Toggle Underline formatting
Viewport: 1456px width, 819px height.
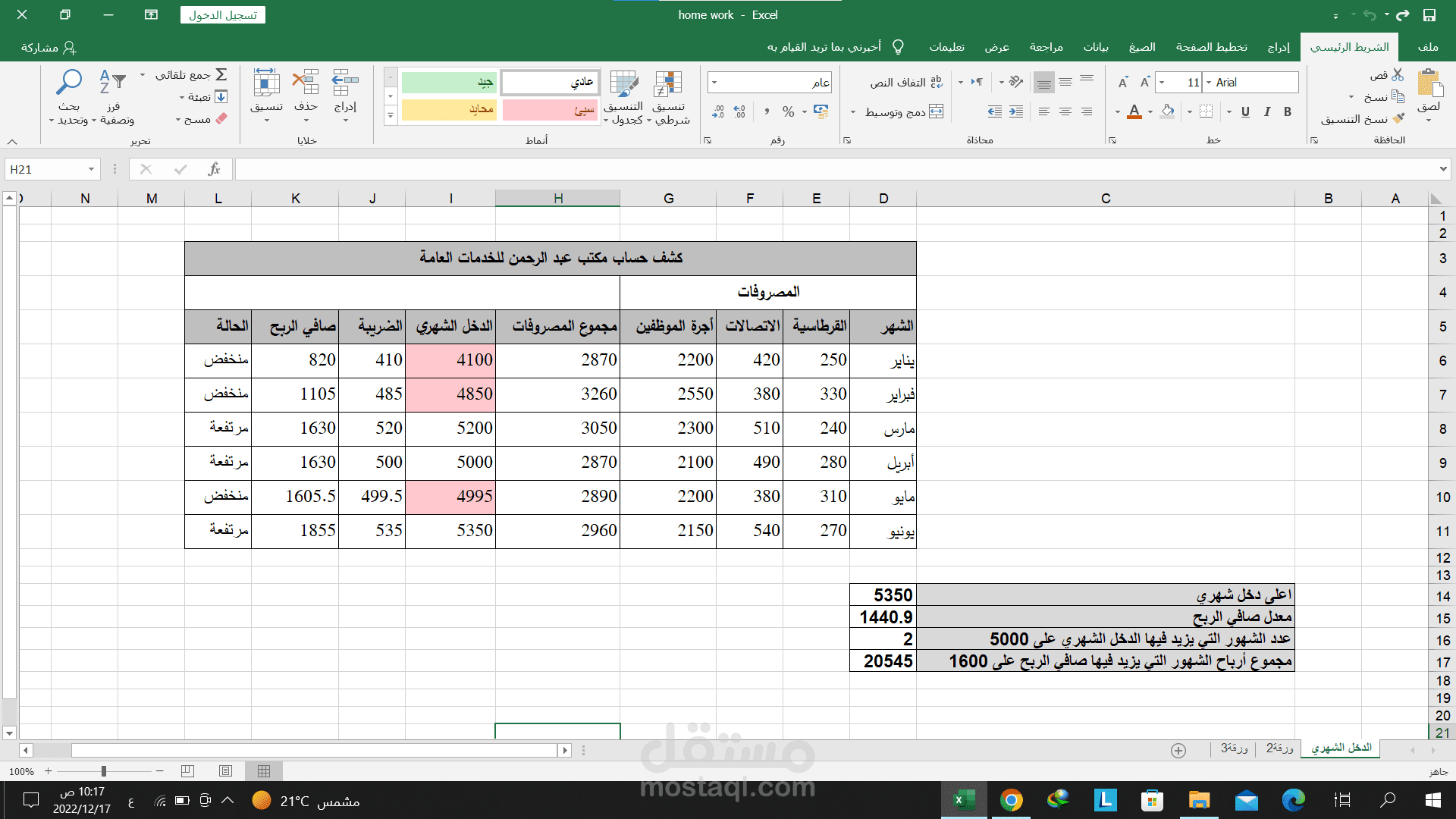tap(1245, 111)
